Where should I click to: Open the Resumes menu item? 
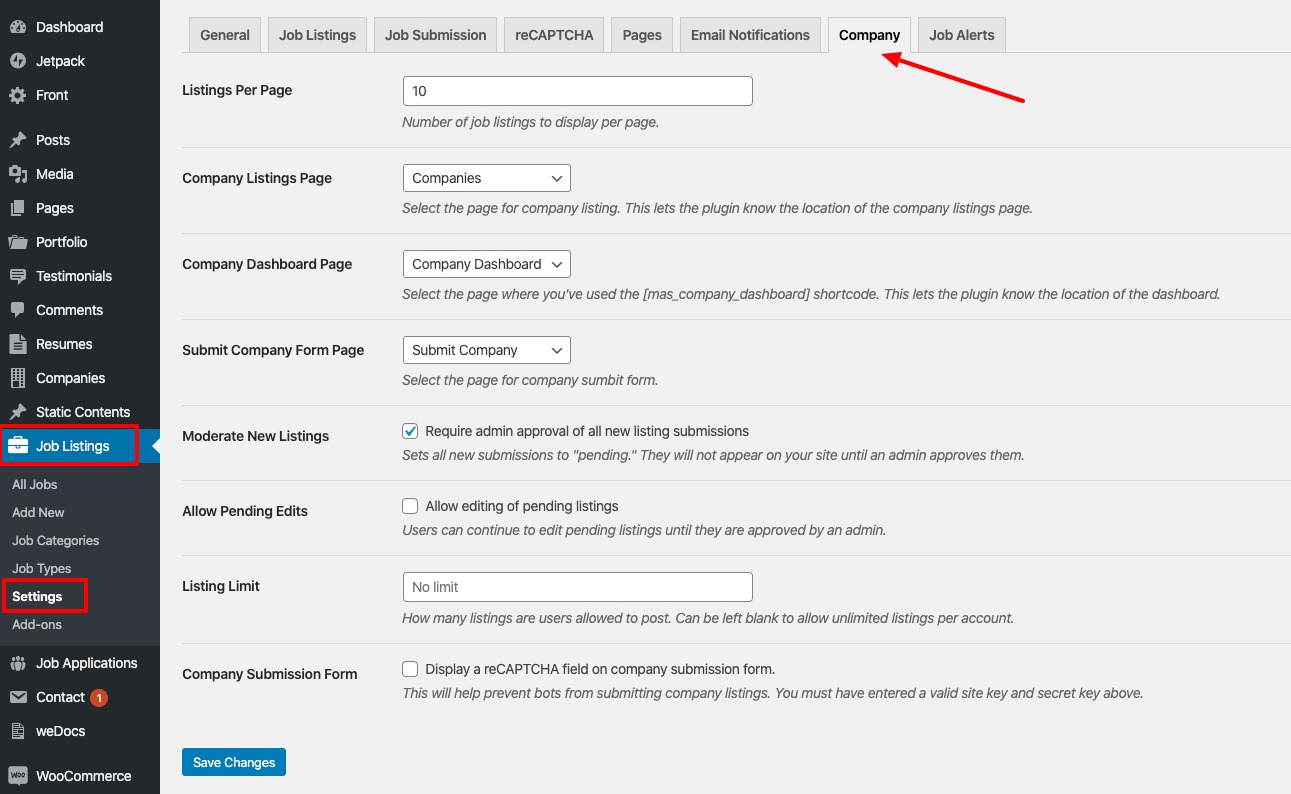point(80,344)
